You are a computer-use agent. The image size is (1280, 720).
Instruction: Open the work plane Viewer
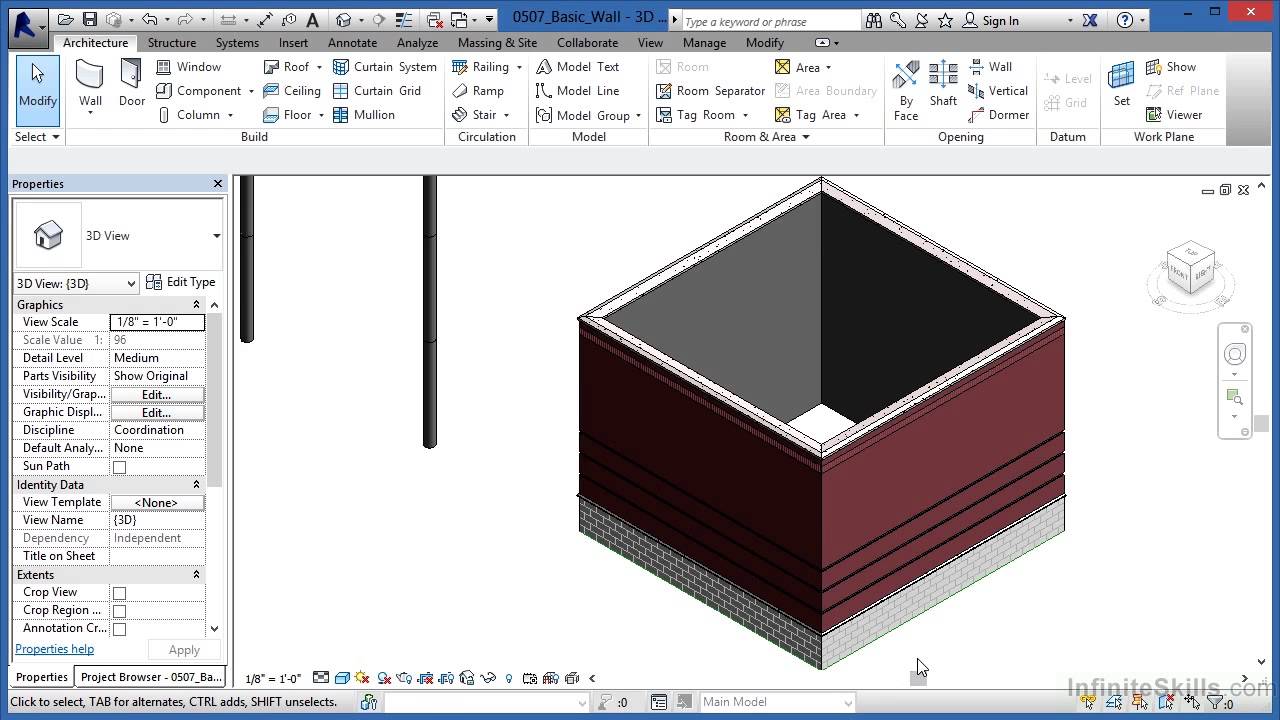coord(1174,115)
